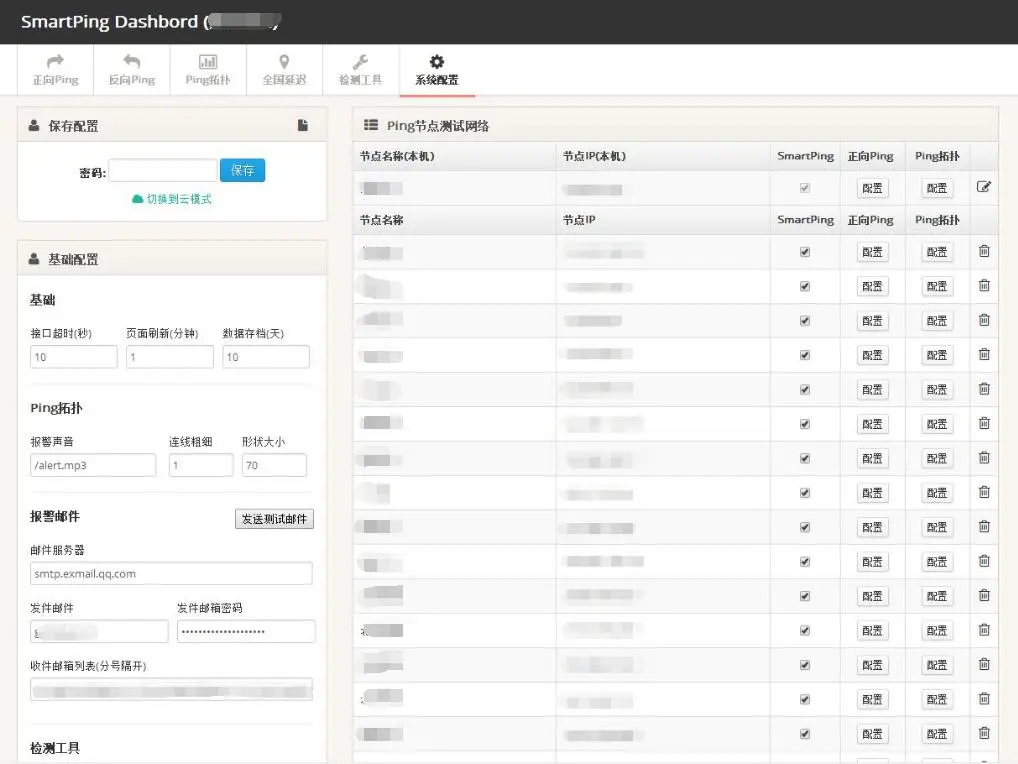
Task: Toggle SmartPing checkbox for seventh listed node
Action: pos(805,458)
